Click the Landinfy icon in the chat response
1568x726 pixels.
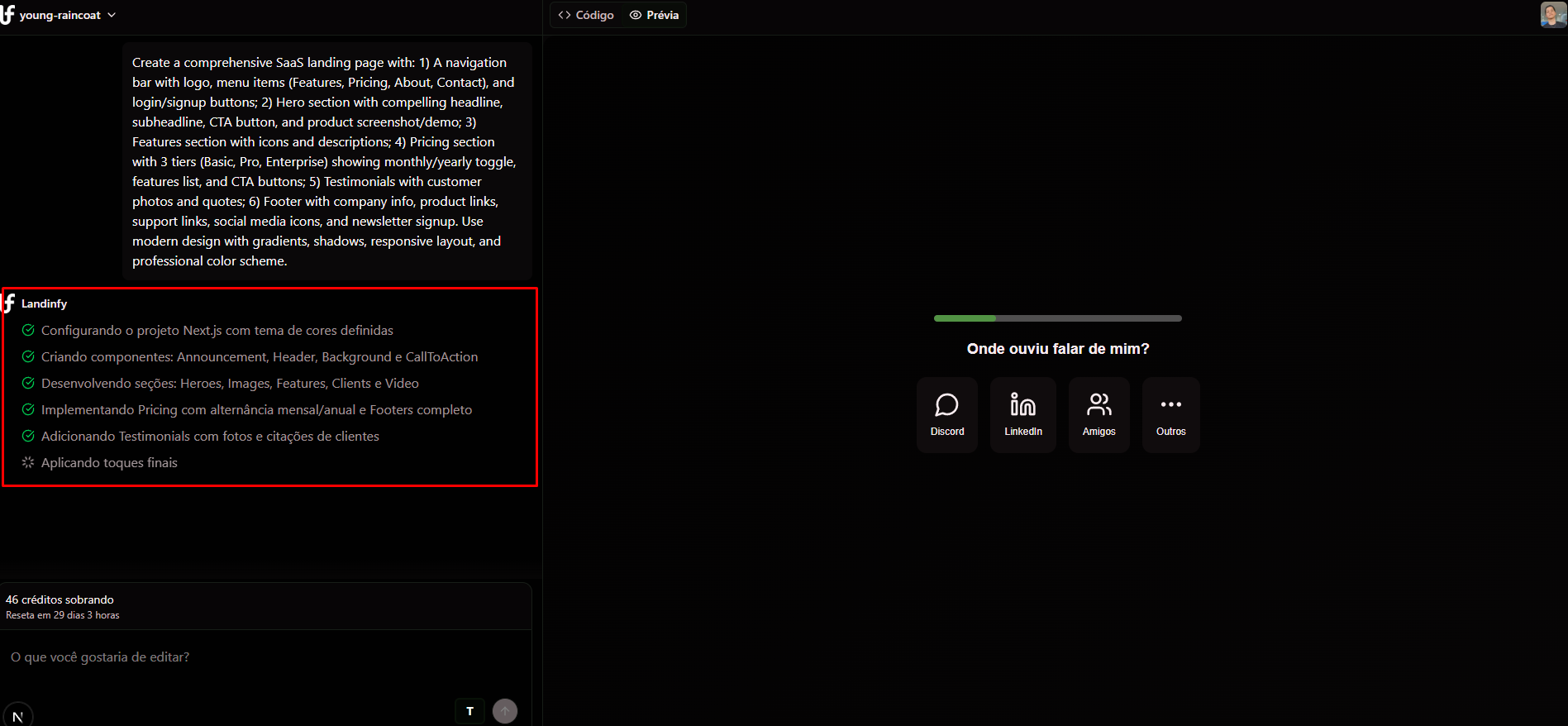click(x=9, y=303)
